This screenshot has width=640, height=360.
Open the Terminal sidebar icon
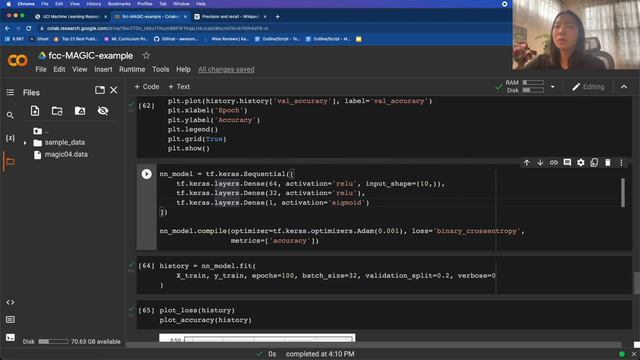point(10,338)
